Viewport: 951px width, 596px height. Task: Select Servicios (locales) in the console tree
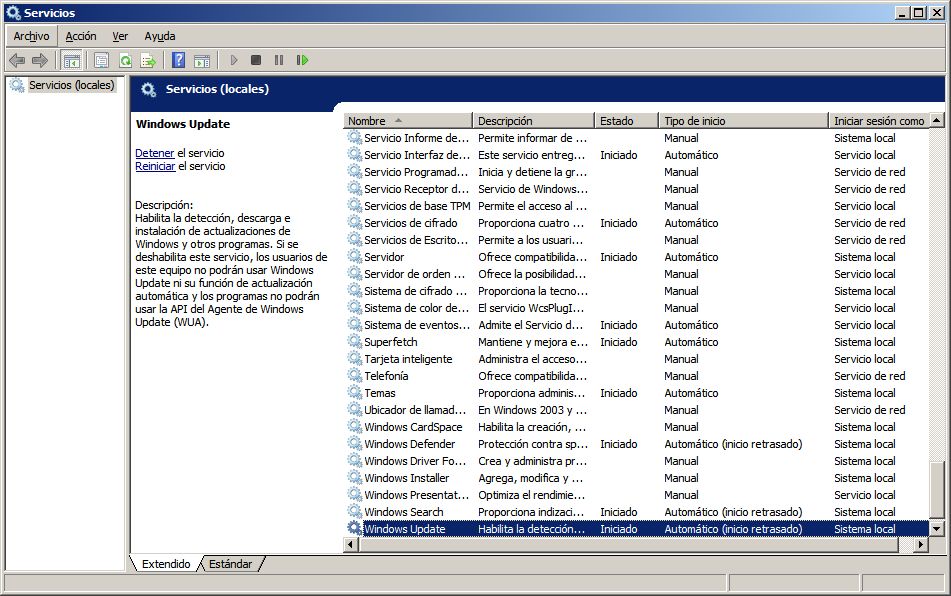(x=71, y=85)
